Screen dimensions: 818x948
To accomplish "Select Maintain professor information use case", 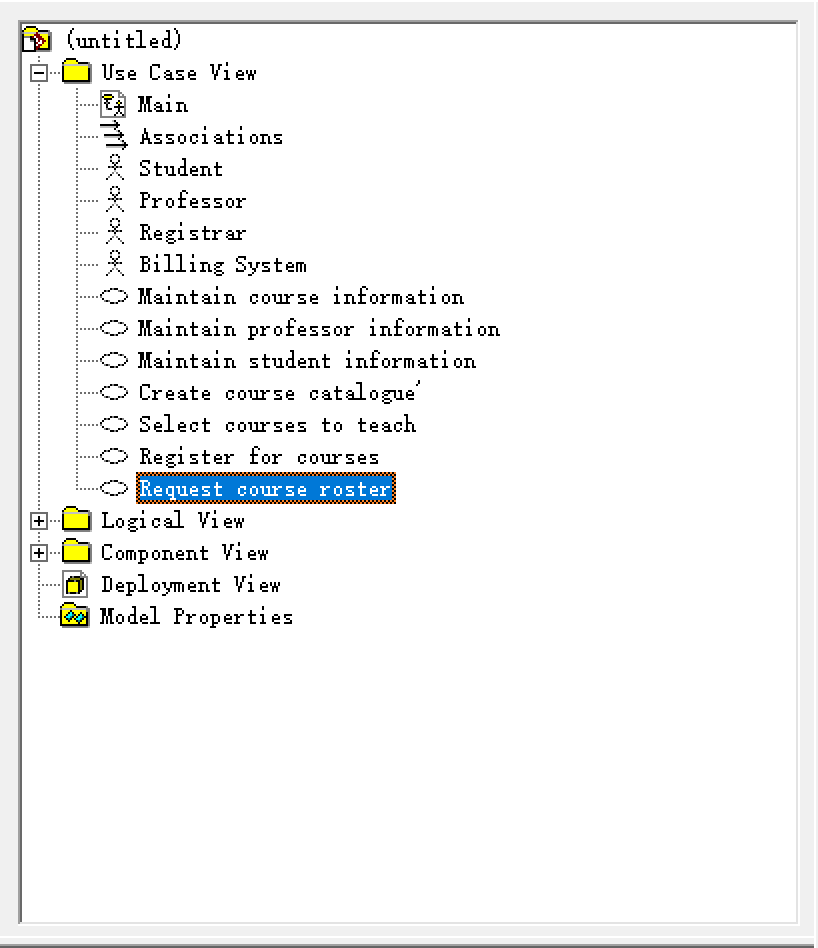I will point(318,329).
